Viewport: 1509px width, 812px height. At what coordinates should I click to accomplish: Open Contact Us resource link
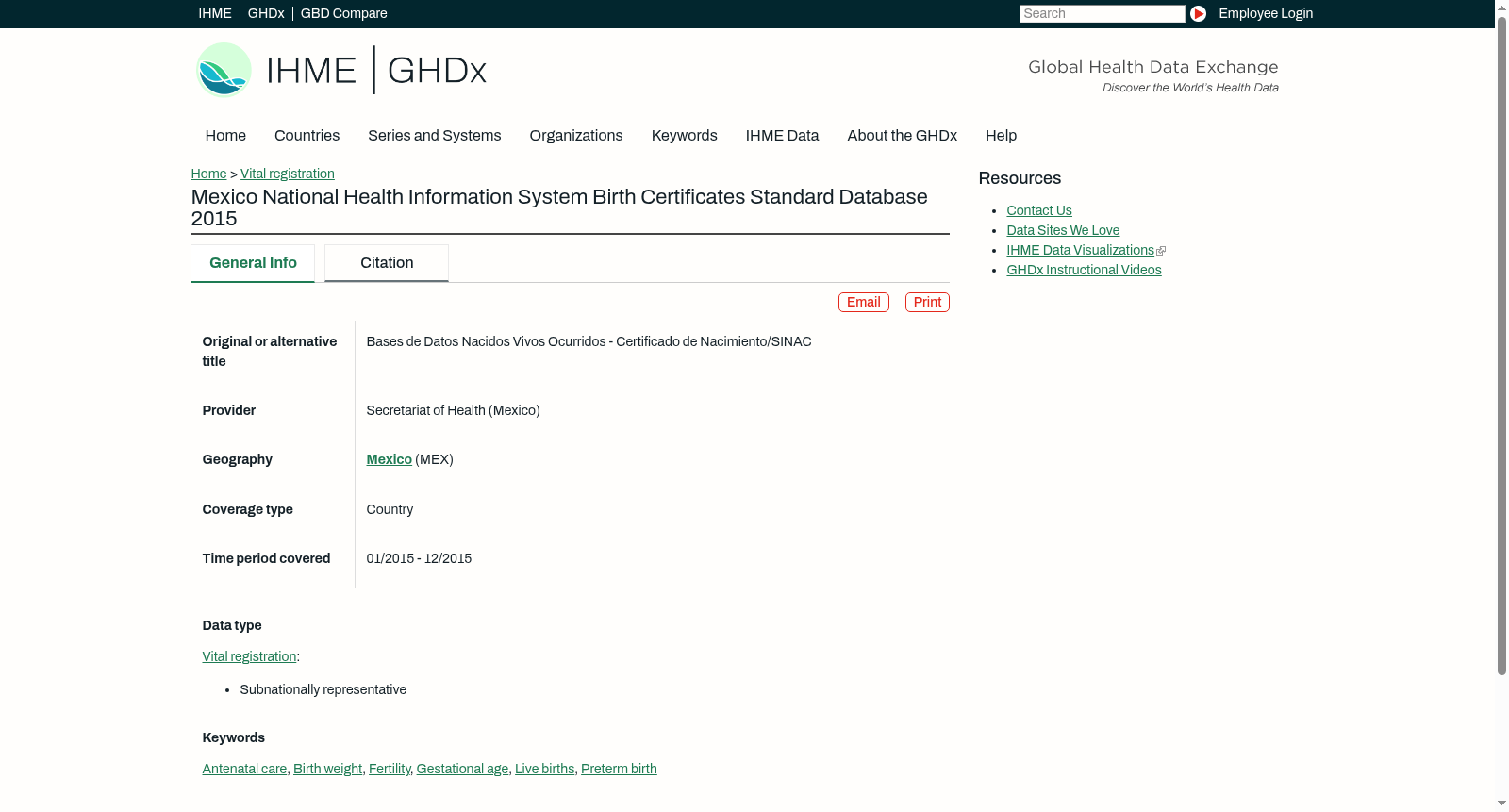pos(1038,210)
